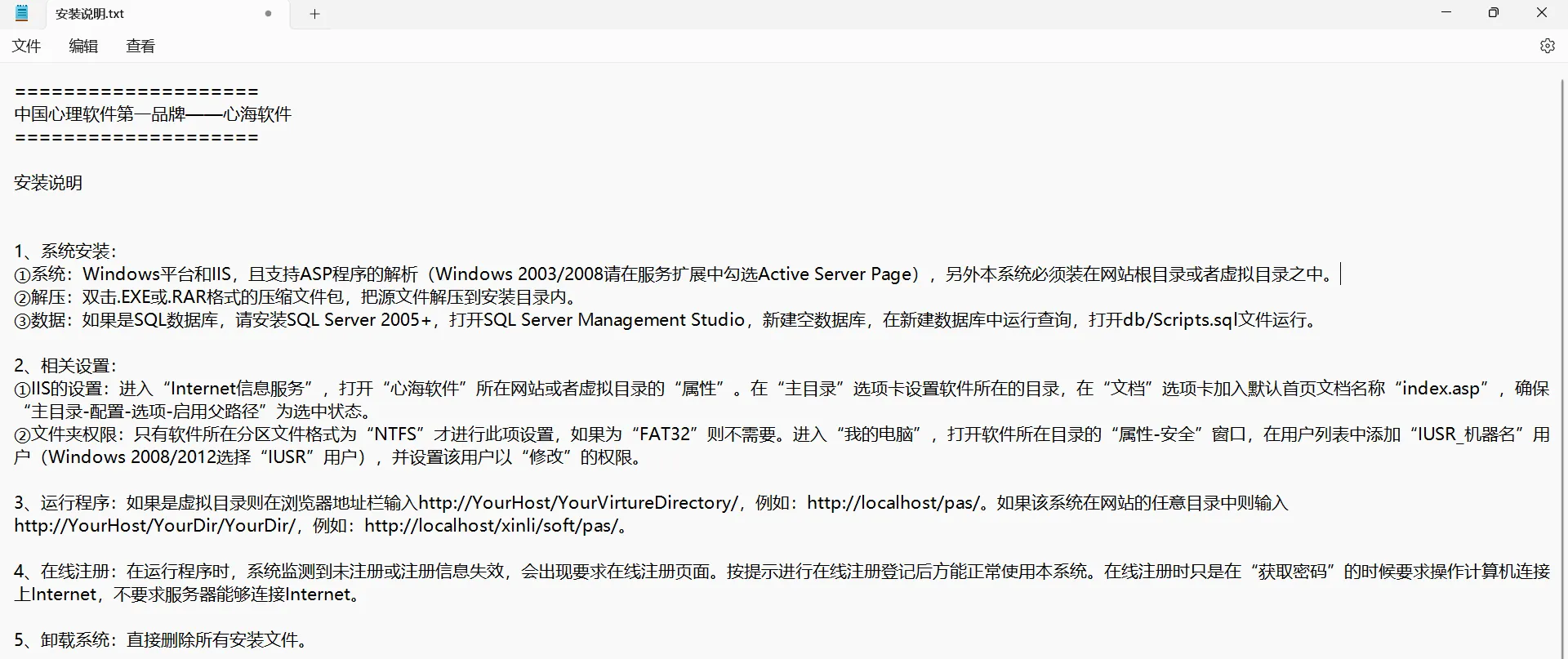Click the ①IIS的设置：进入 line
Screen dimensions: 1568x659
coord(782,389)
